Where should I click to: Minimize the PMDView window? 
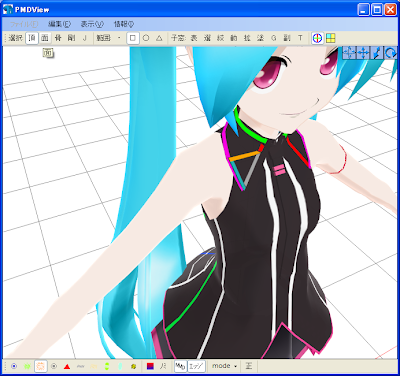coord(364,10)
